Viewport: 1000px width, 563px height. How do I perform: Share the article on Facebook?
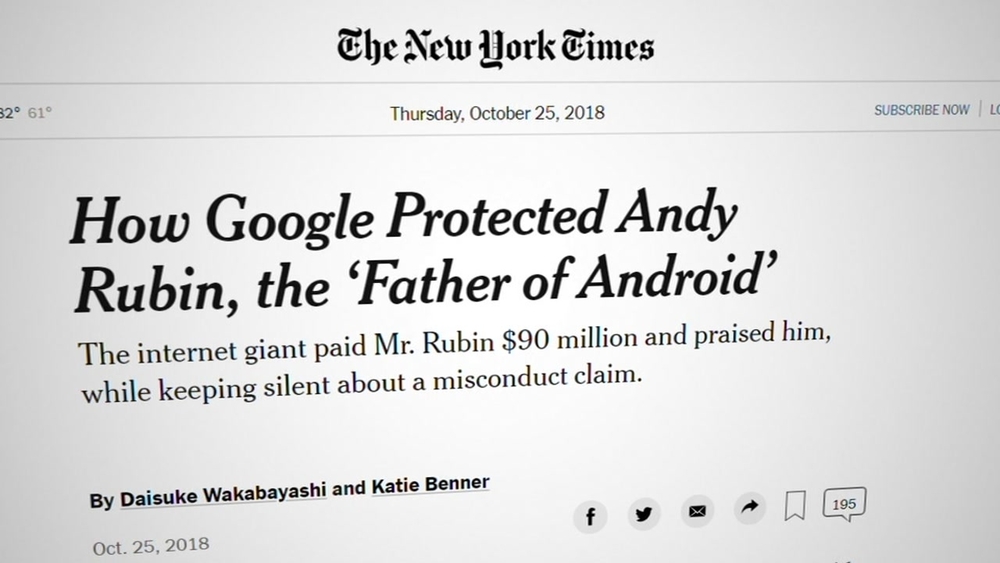(x=591, y=516)
